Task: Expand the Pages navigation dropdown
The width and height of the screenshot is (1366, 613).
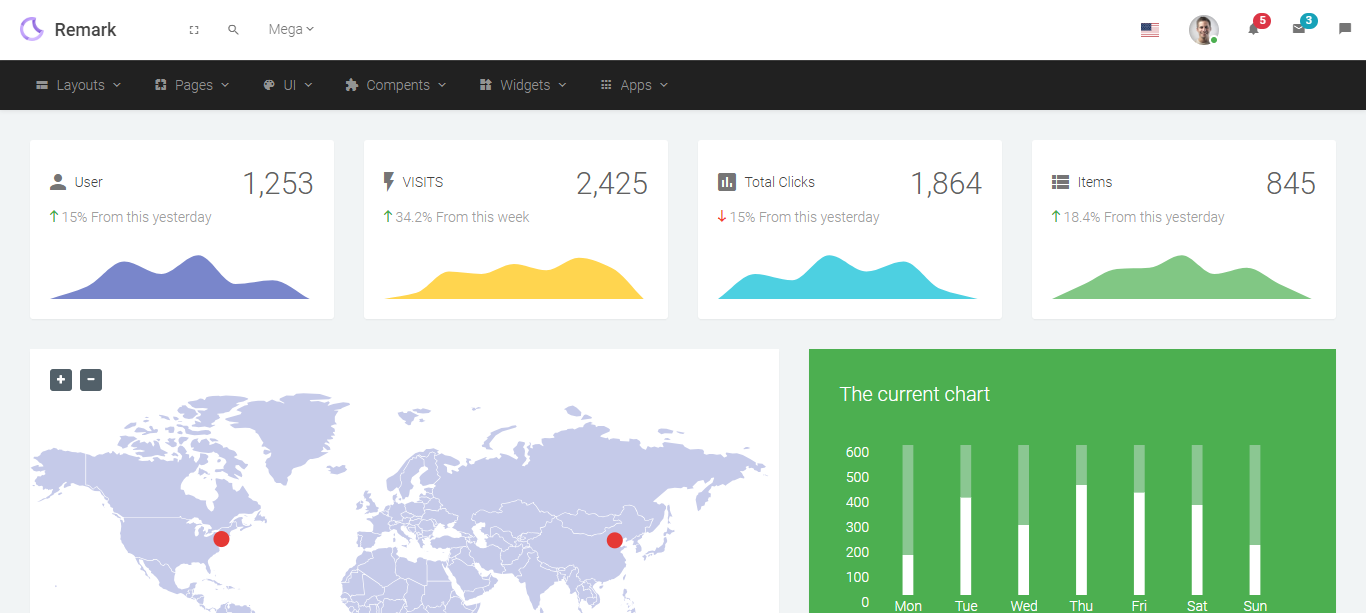Action: 192,85
